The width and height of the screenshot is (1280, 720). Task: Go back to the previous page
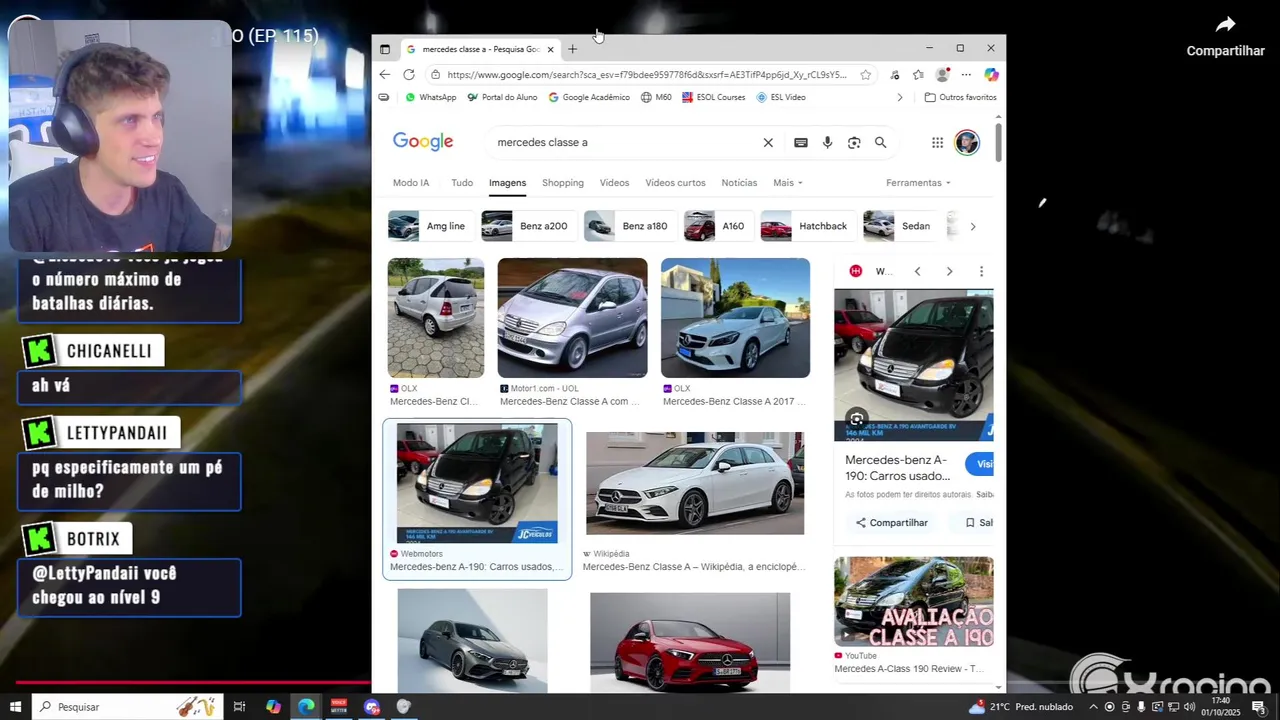coord(385,74)
